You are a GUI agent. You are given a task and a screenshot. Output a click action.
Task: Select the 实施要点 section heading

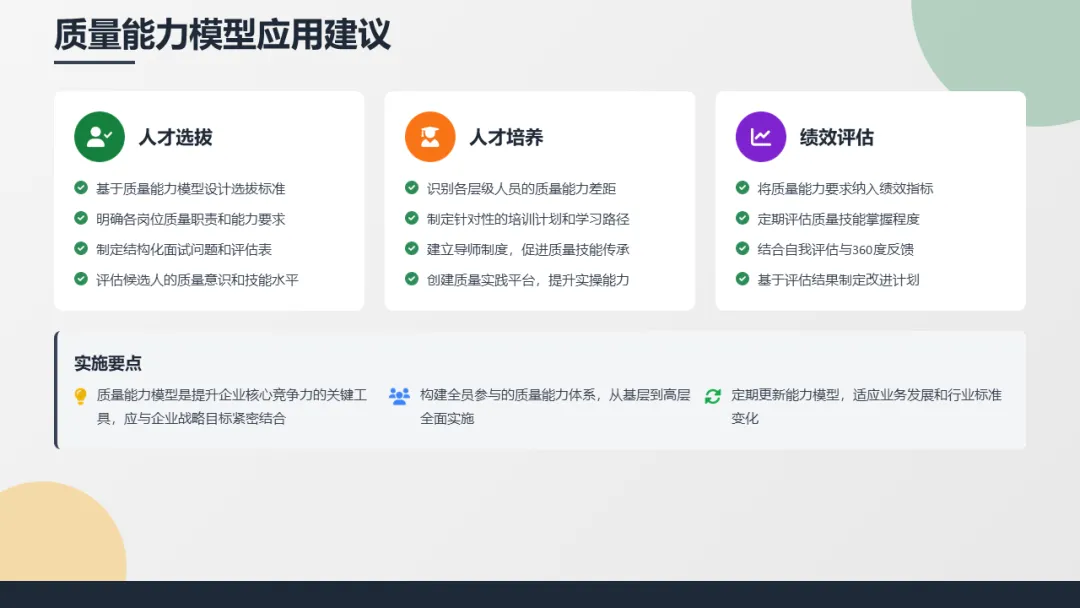click(108, 364)
